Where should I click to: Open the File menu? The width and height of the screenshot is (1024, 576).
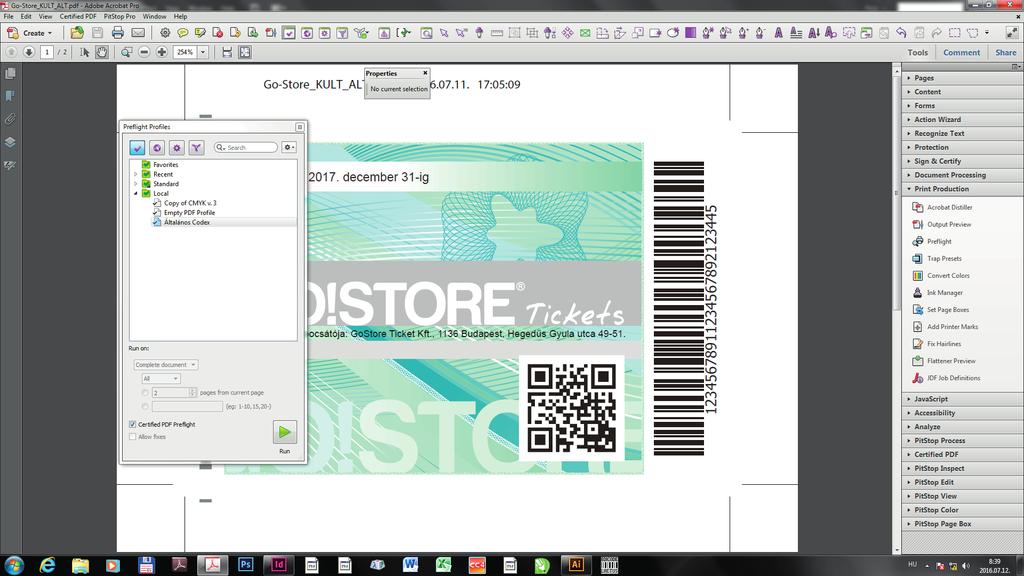pyautogui.click(x=8, y=16)
